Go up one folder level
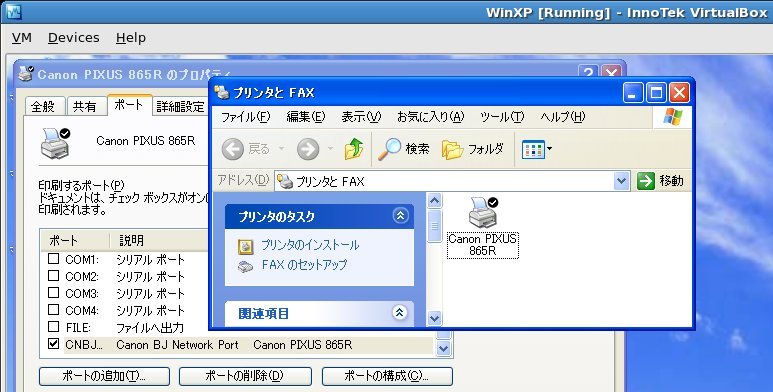The height and width of the screenshot is (392, 773). 353,149
